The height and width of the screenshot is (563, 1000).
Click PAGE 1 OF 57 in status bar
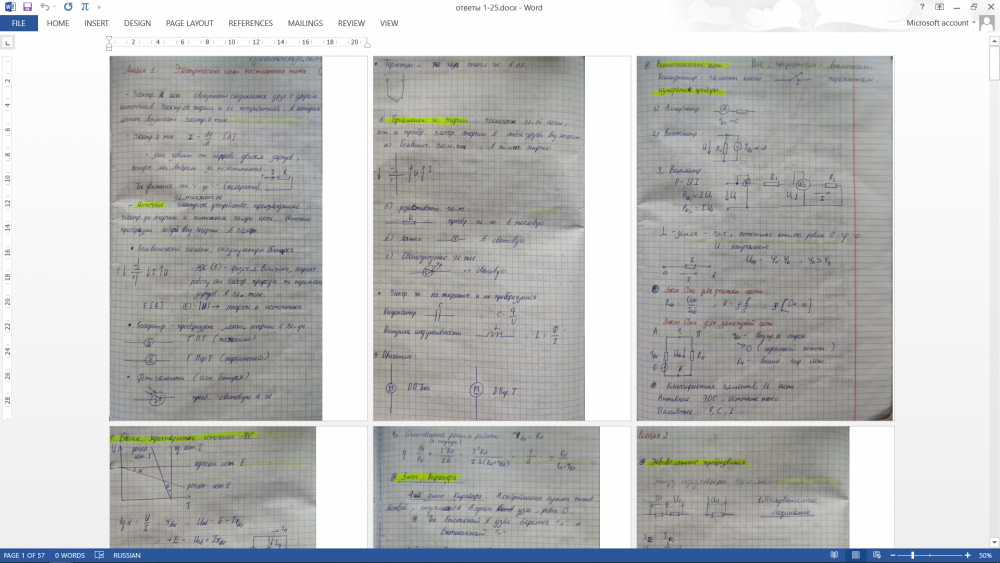(24, 555)
